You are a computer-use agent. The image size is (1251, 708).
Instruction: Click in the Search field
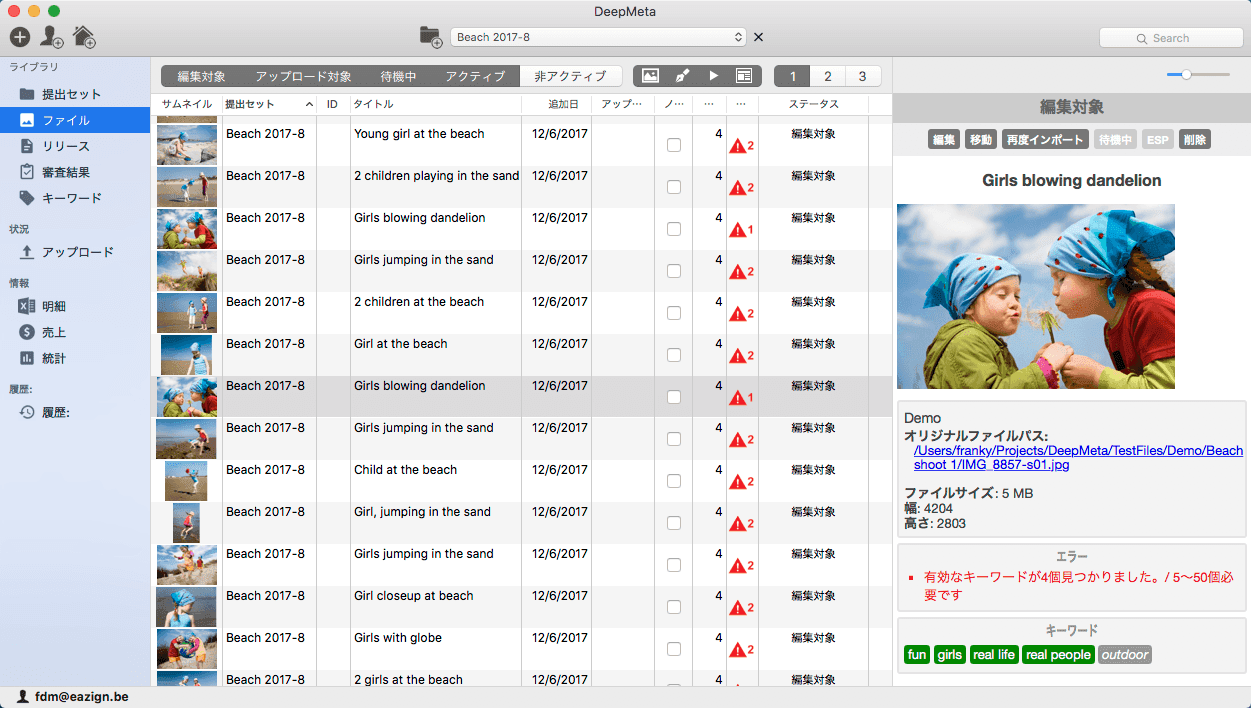pyautogui.click(x=1171, y=38)
